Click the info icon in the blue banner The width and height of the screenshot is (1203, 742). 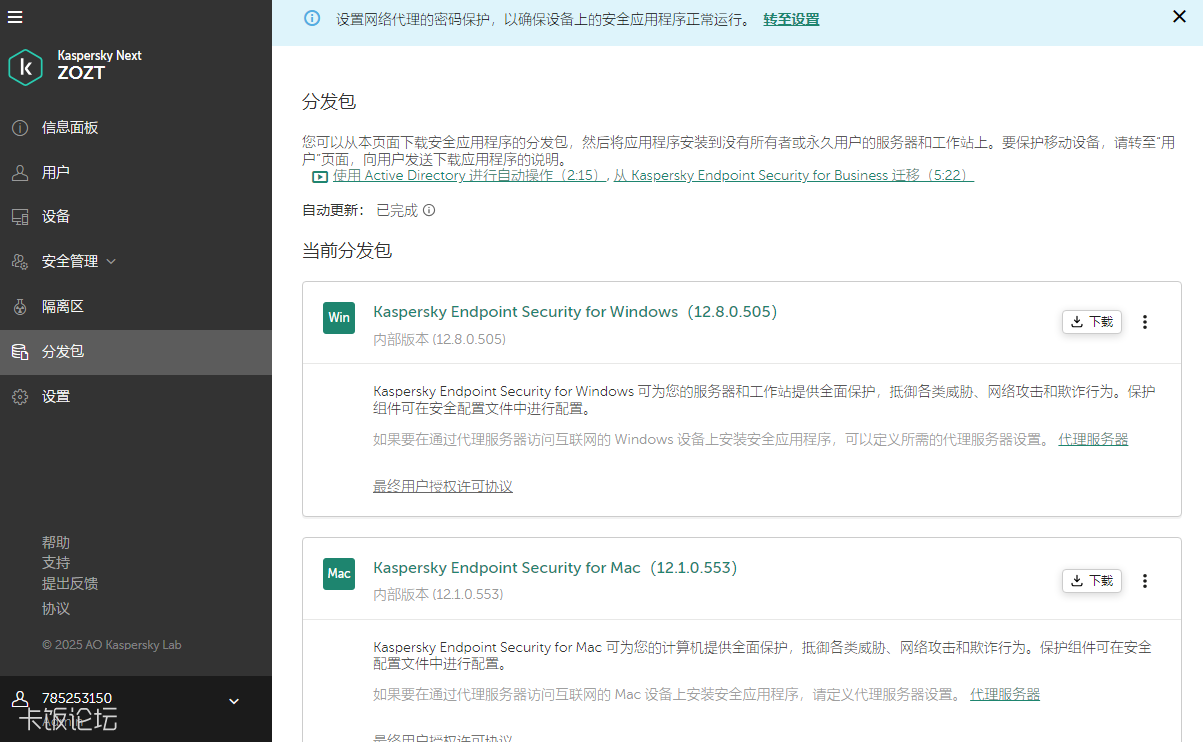pos(313,18)
